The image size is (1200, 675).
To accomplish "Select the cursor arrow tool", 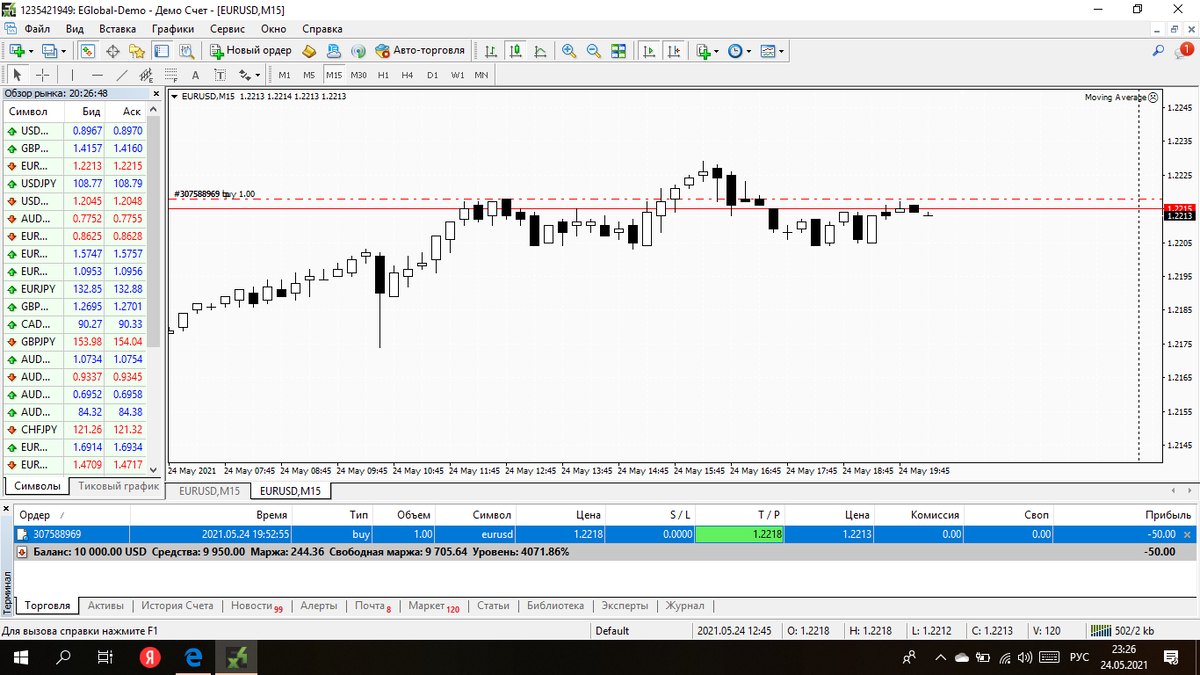I will click(x=18, y=75).
